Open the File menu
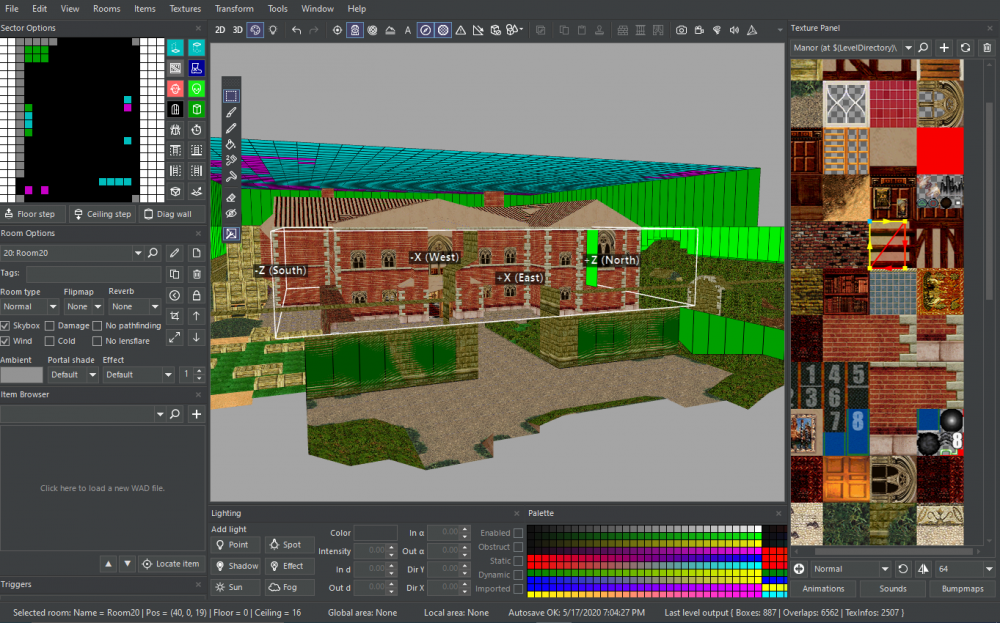Viewport: 1000px width, 623px height. coord(12,9)
